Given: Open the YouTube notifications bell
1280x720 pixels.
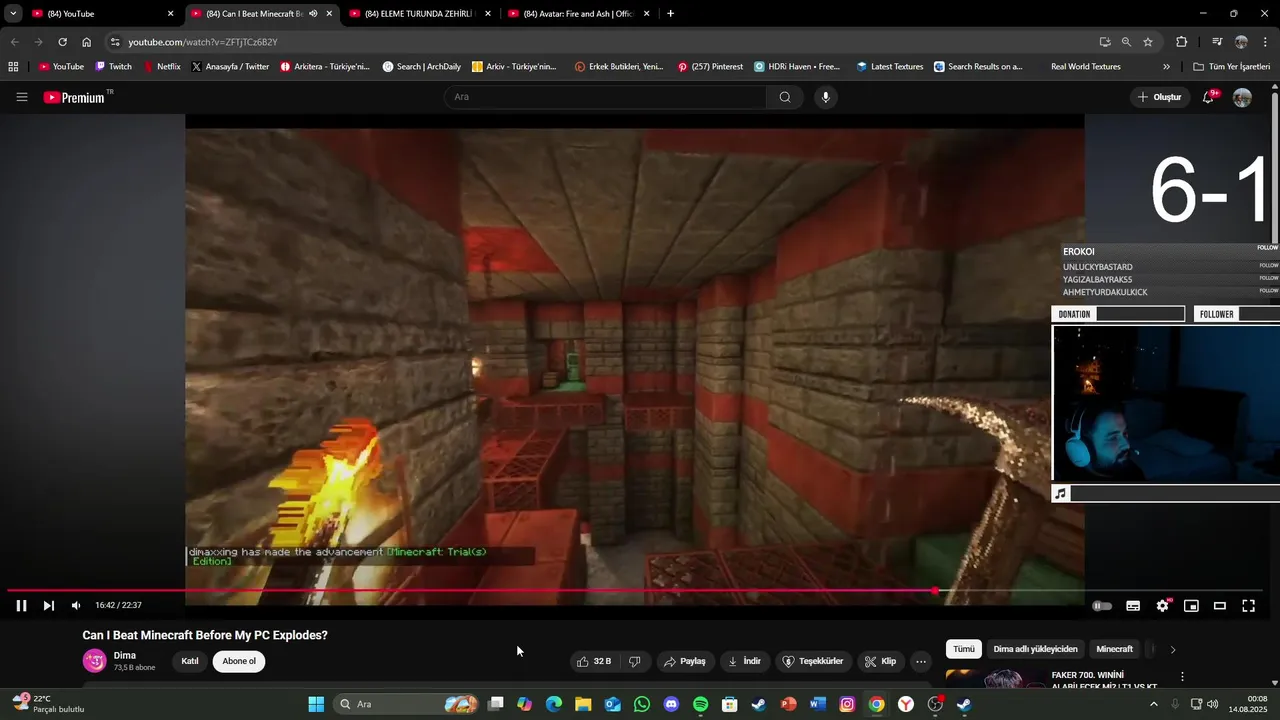Looking at the screenshot, I should tap(1209, 97).
